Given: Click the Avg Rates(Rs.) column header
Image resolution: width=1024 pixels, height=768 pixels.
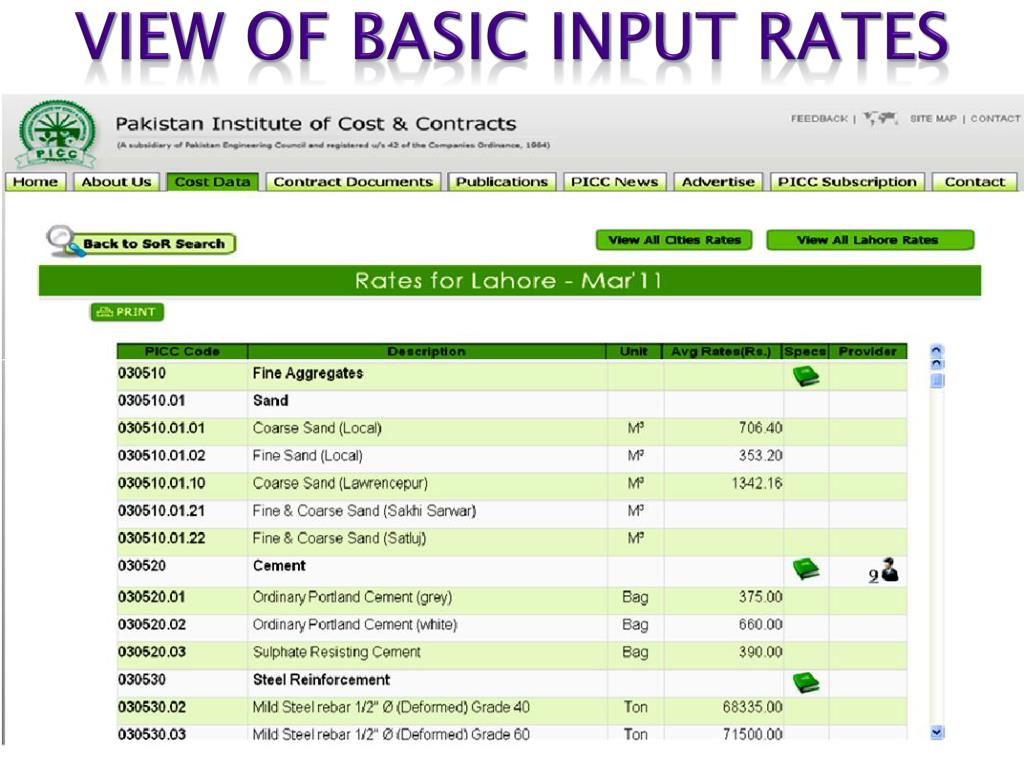Looking at the screenshot, I should pos(721,351).
